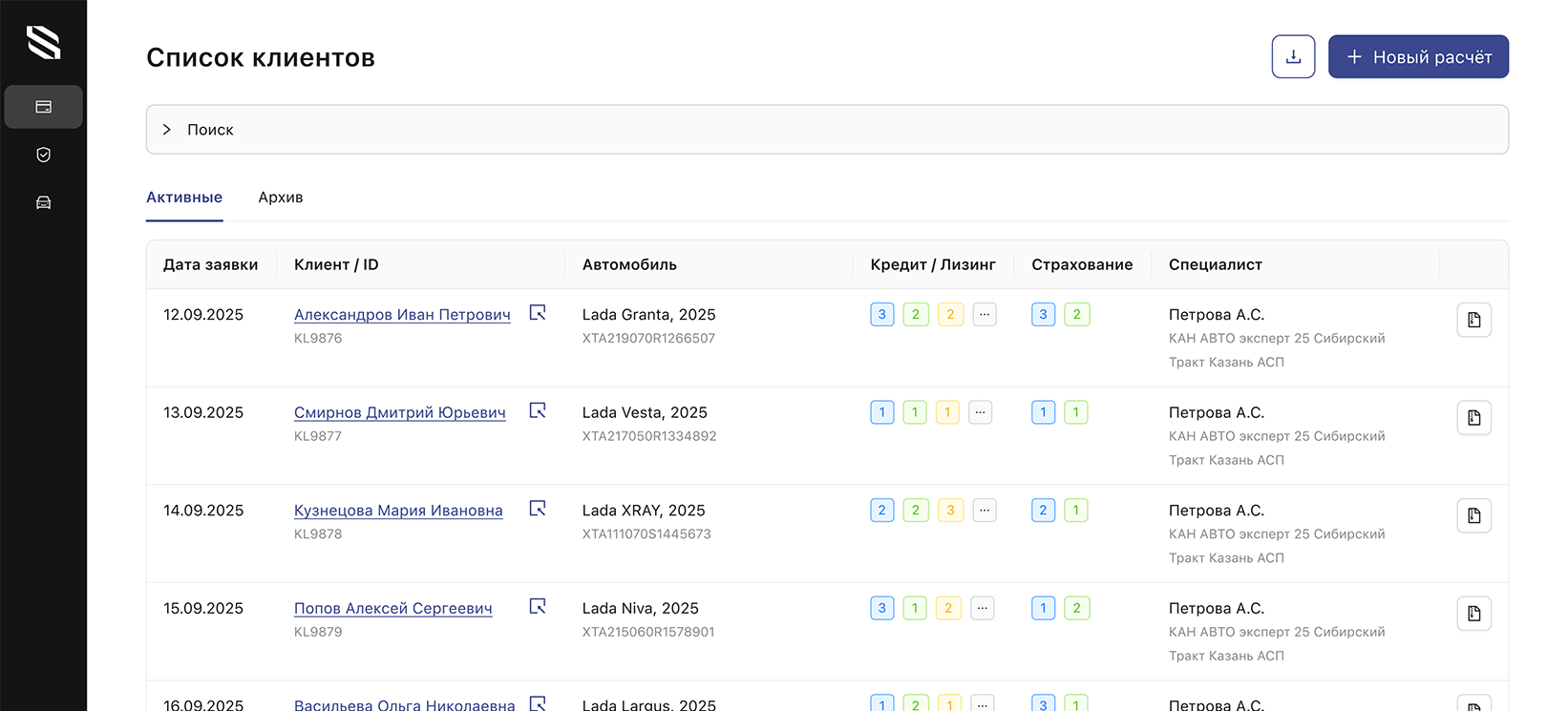
Task: Click the Дата заявки column header
Action: (x=211, y=264)
